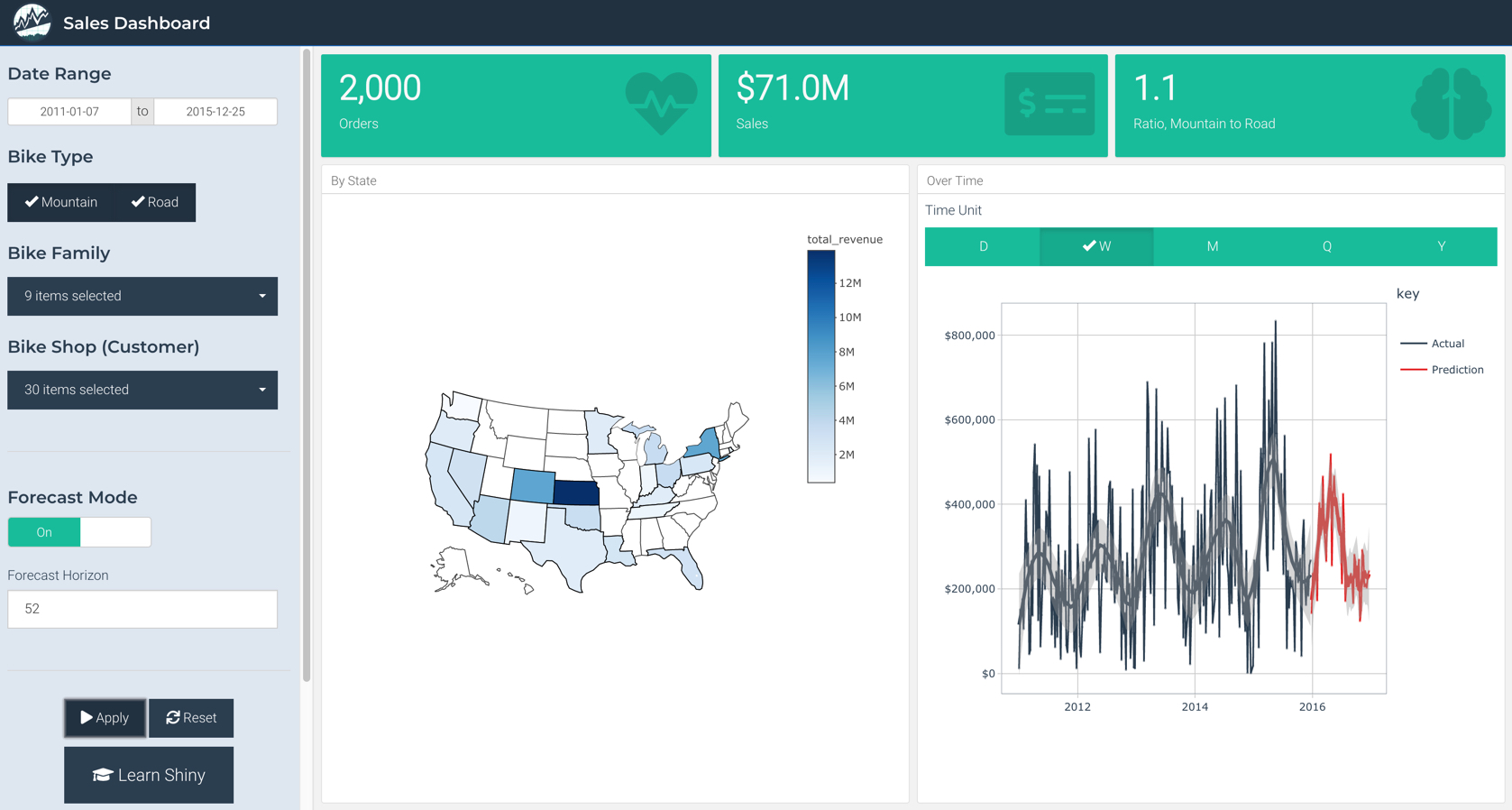Open the Bike Family 9 items dropdown
Screen dimensions: 1512x810
[142, 296]
